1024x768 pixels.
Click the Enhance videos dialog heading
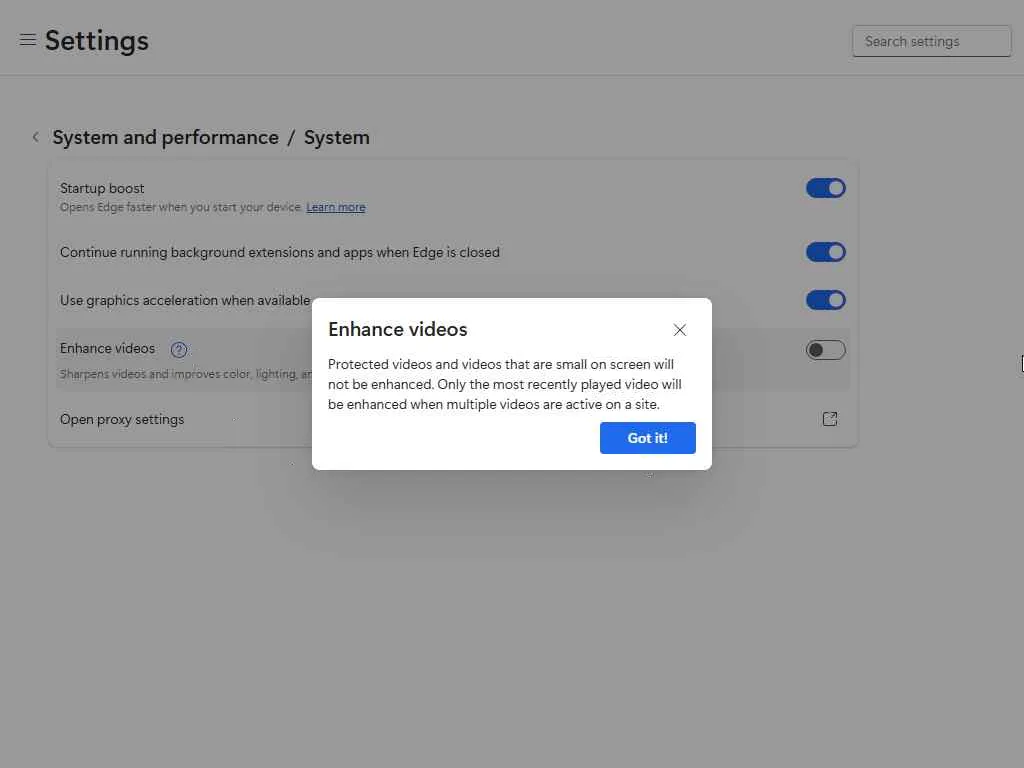pyautogui.click(x=398, y=329)
